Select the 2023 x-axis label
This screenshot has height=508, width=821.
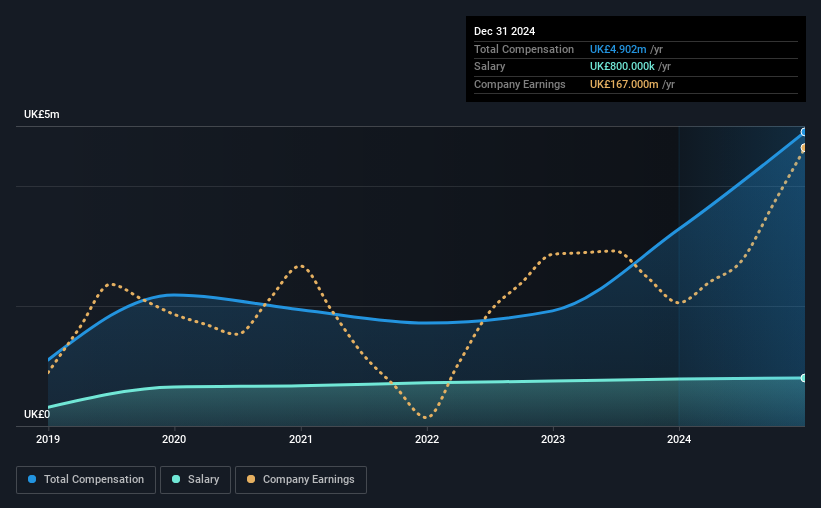point(553,439)
